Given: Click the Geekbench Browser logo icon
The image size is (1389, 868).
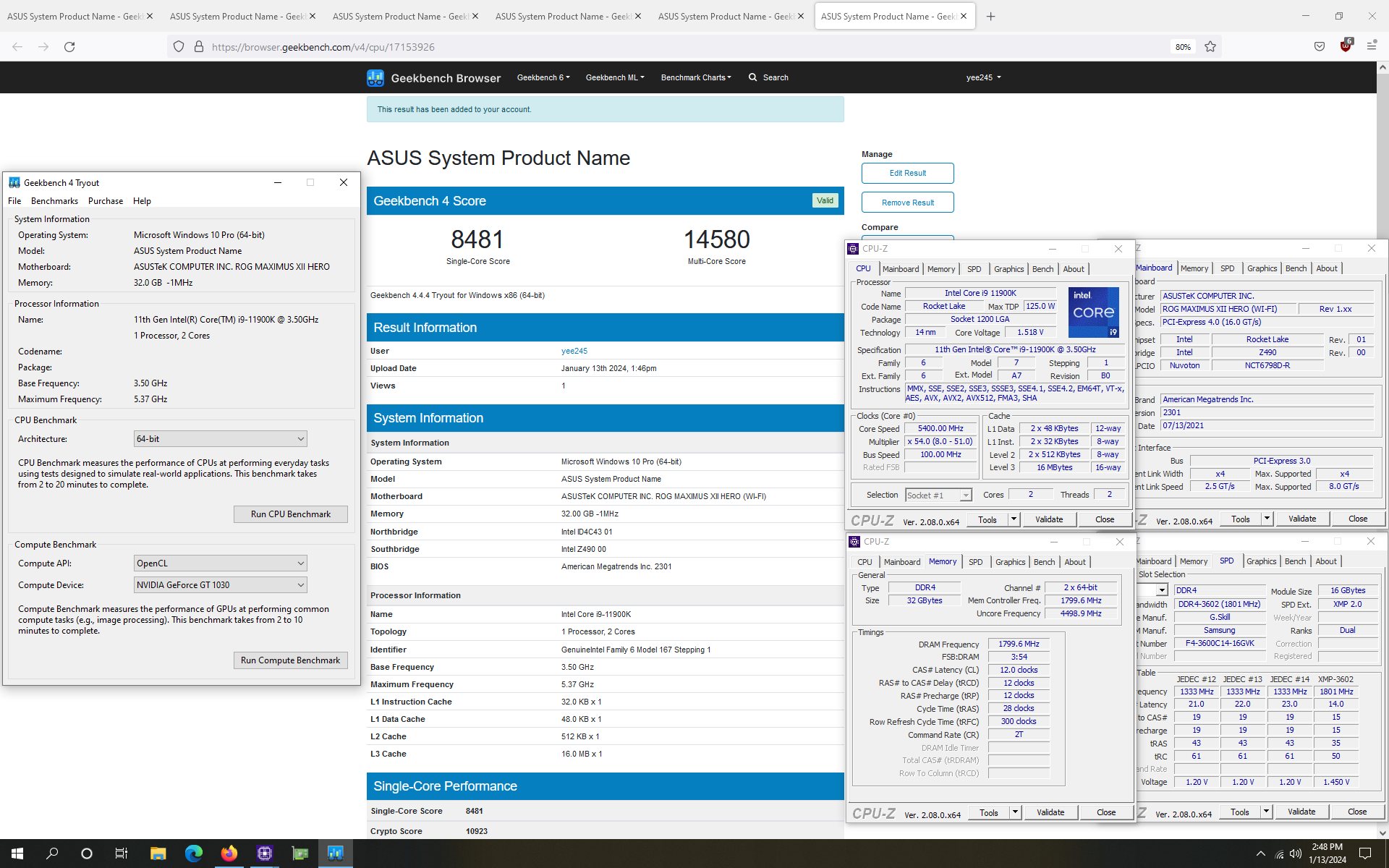Looking at the screenshot, I should 375,77.
